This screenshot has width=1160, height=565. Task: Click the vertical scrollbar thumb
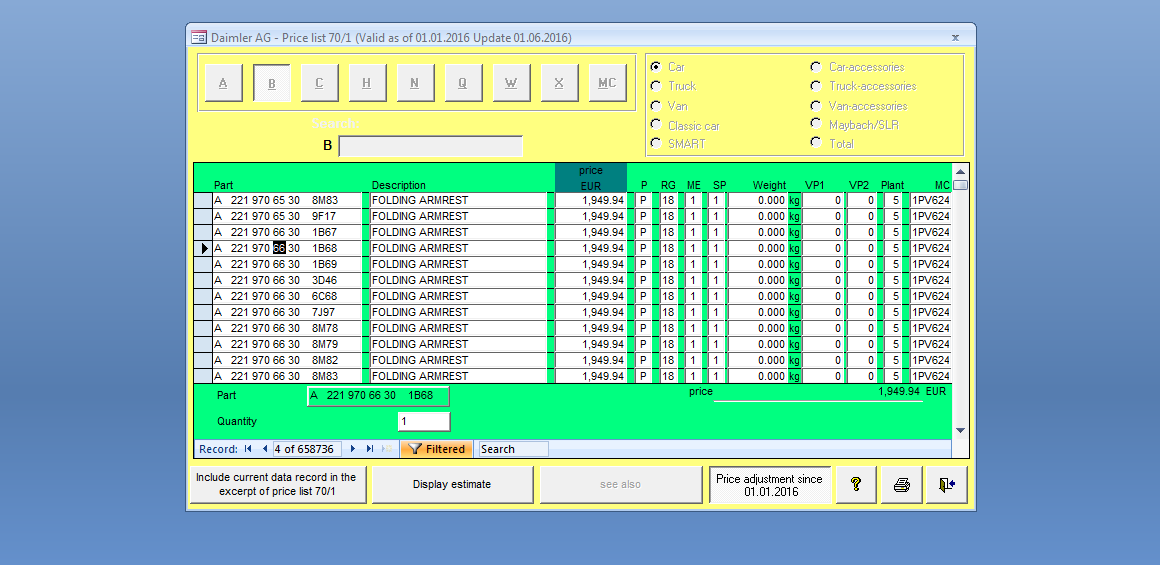point(960,185)
